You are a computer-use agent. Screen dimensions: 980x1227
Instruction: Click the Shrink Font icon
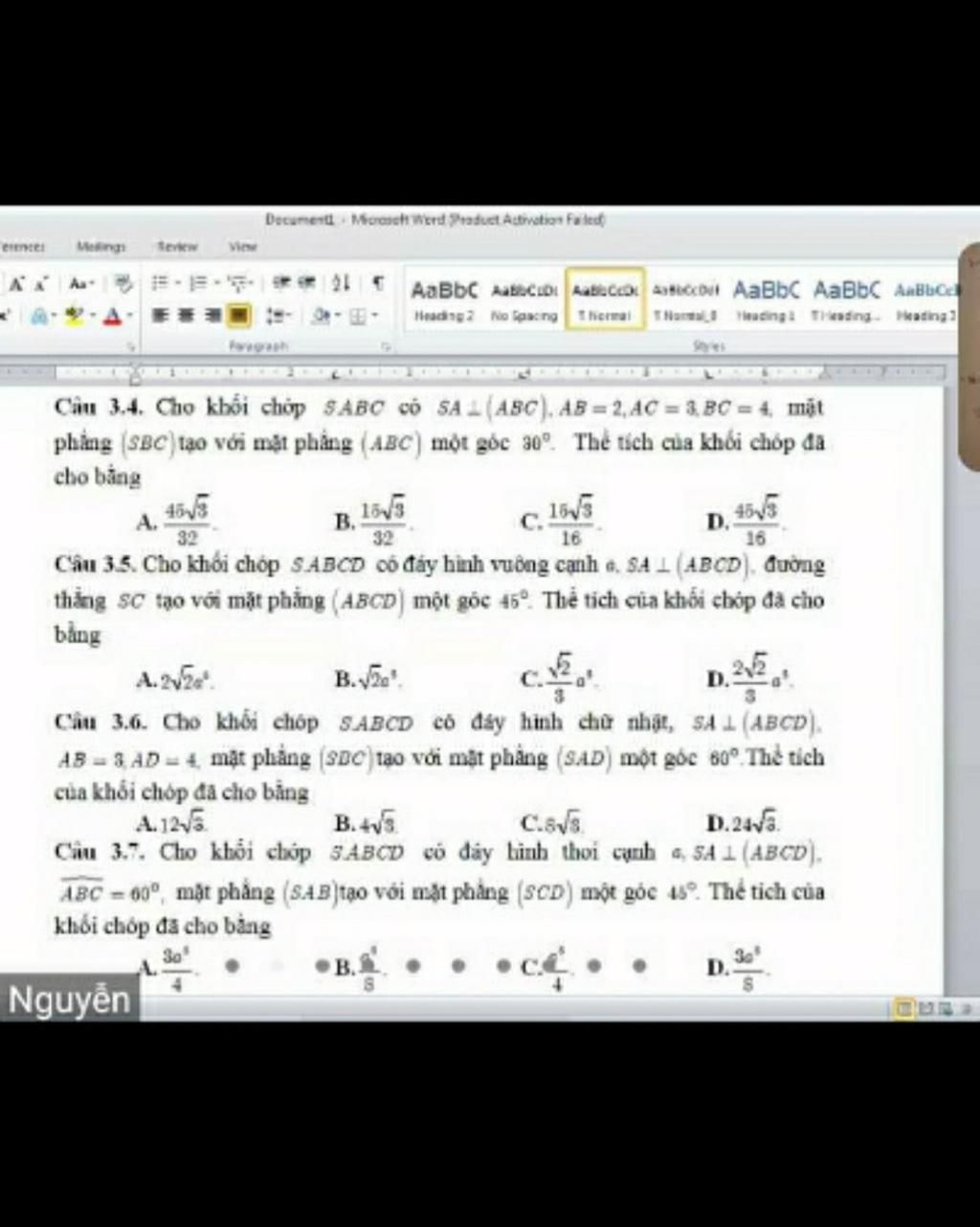click(x=42, y=284)
